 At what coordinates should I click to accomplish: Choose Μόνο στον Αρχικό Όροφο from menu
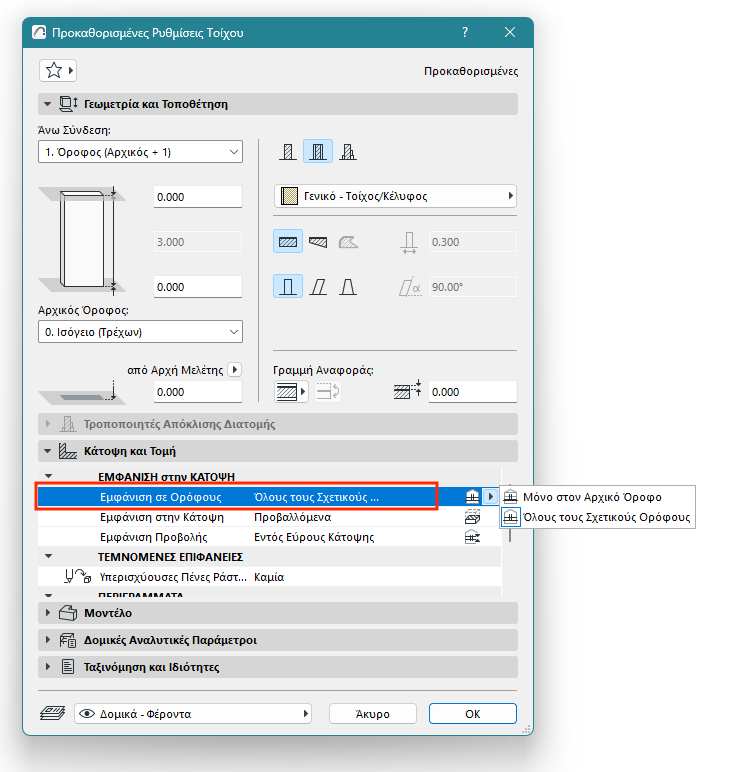(597, 497)
